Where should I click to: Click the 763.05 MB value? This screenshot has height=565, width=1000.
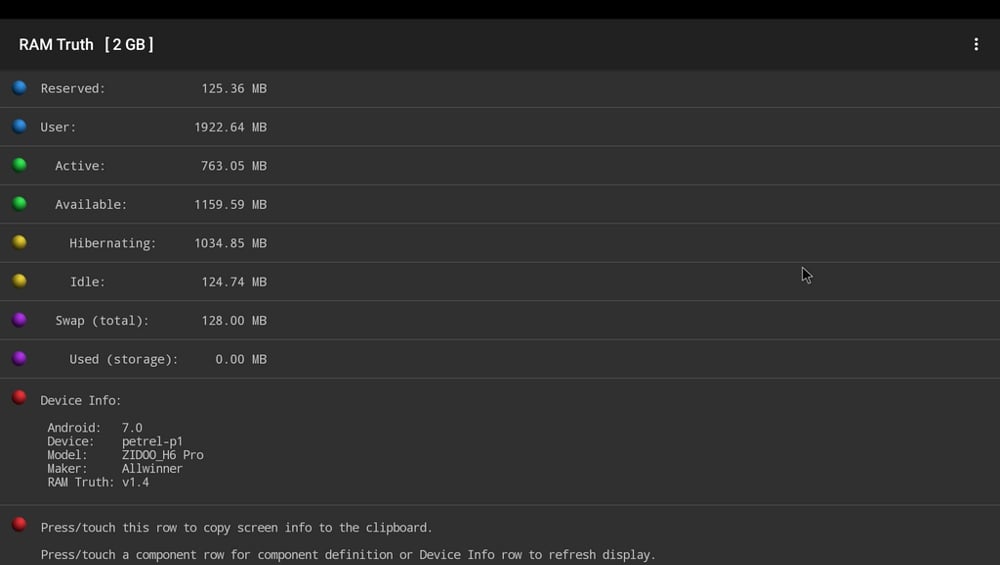point(234,166)
